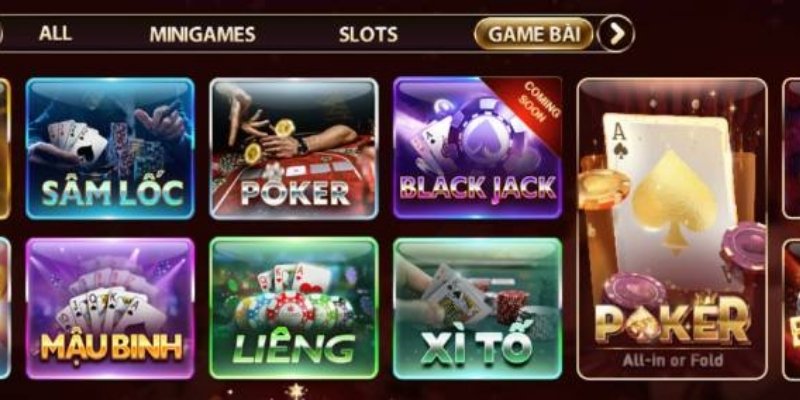Switch to the SLOTS tab
This screenshot has height=400, width=800.
[368, 34]
